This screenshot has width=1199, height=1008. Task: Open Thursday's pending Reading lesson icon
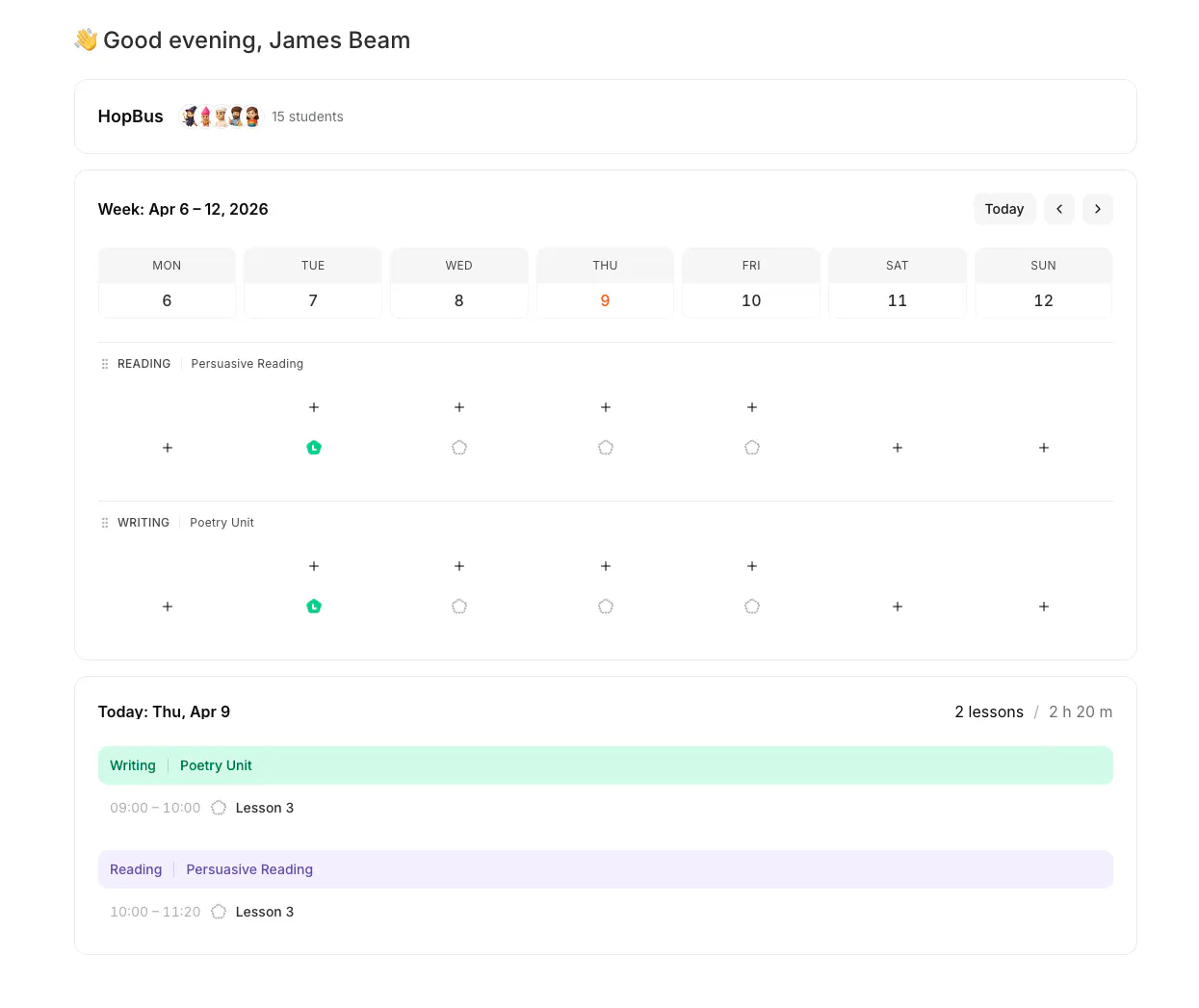point(606,448)
